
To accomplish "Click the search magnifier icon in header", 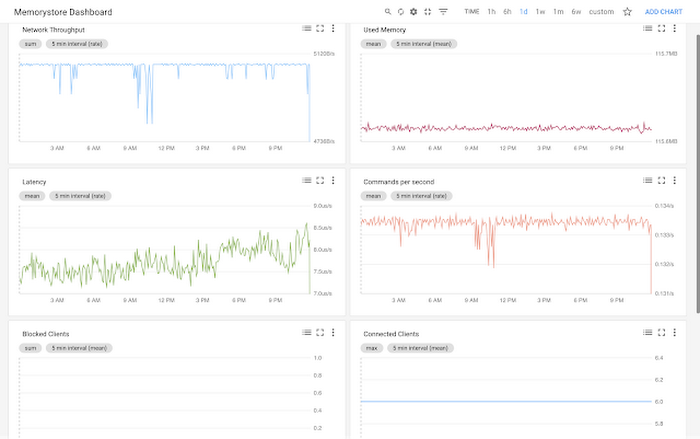I will click(x=388, y=12).
